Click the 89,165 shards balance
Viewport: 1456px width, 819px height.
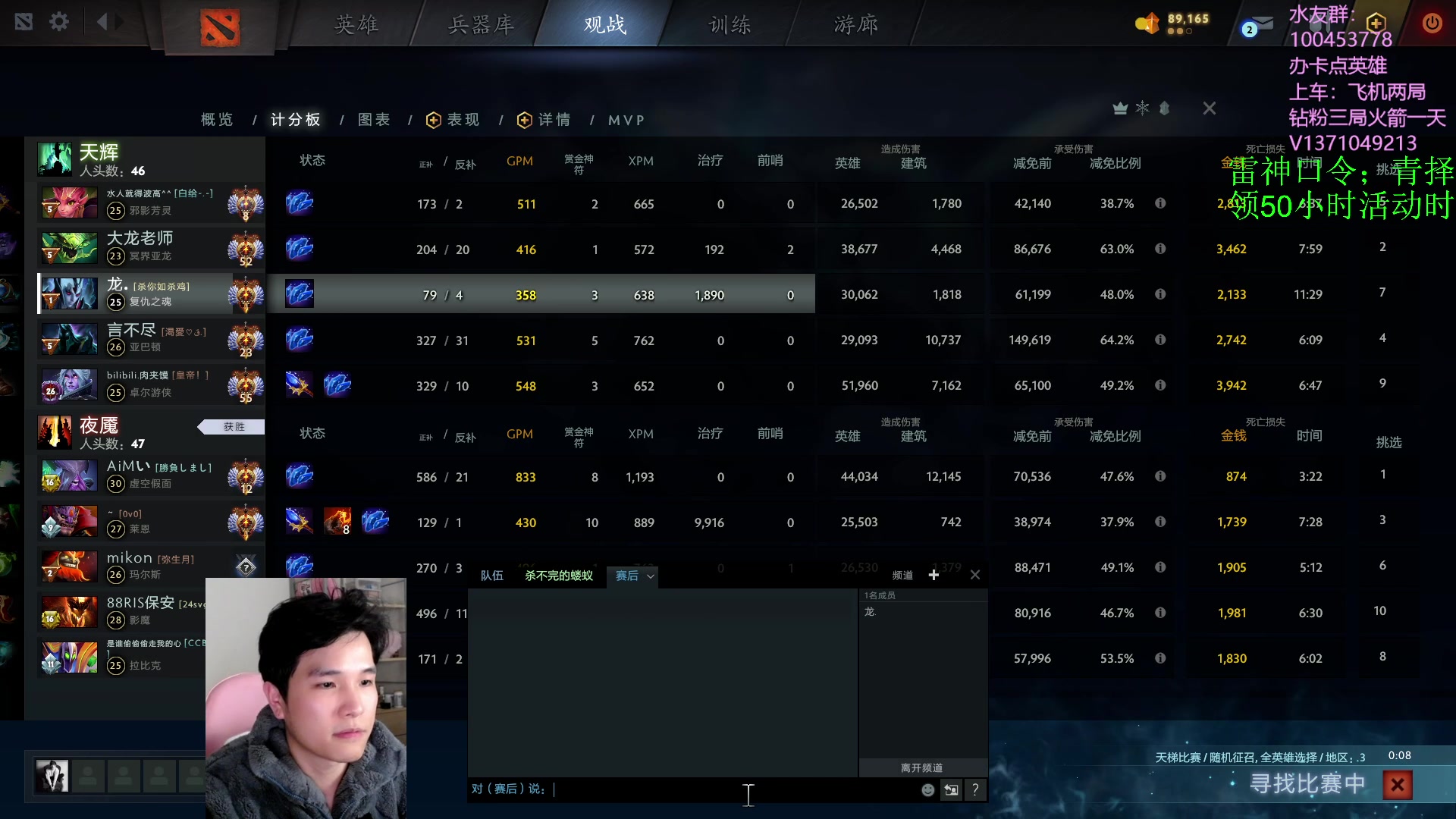click(1188, 18)
